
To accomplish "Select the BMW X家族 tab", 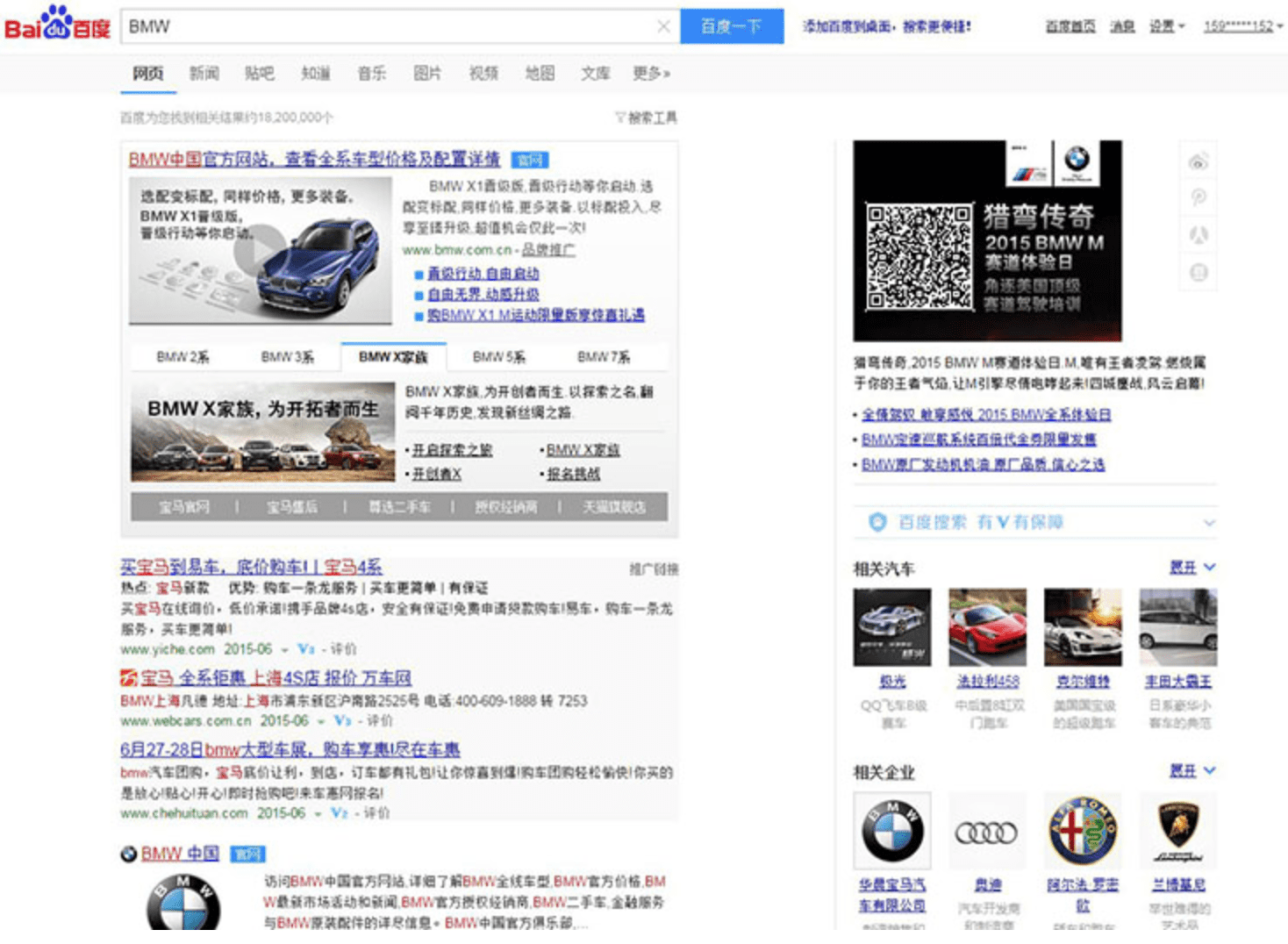I will coord(393,357).
